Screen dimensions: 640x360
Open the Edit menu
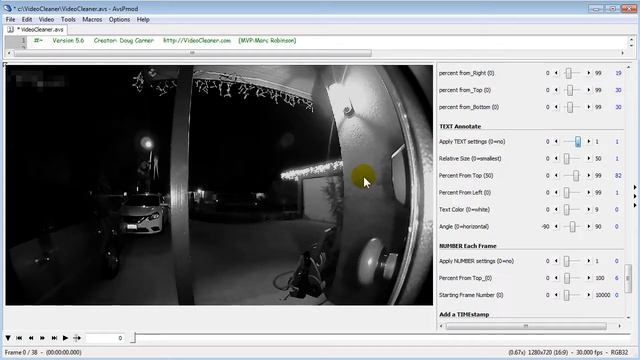point(27,19)
